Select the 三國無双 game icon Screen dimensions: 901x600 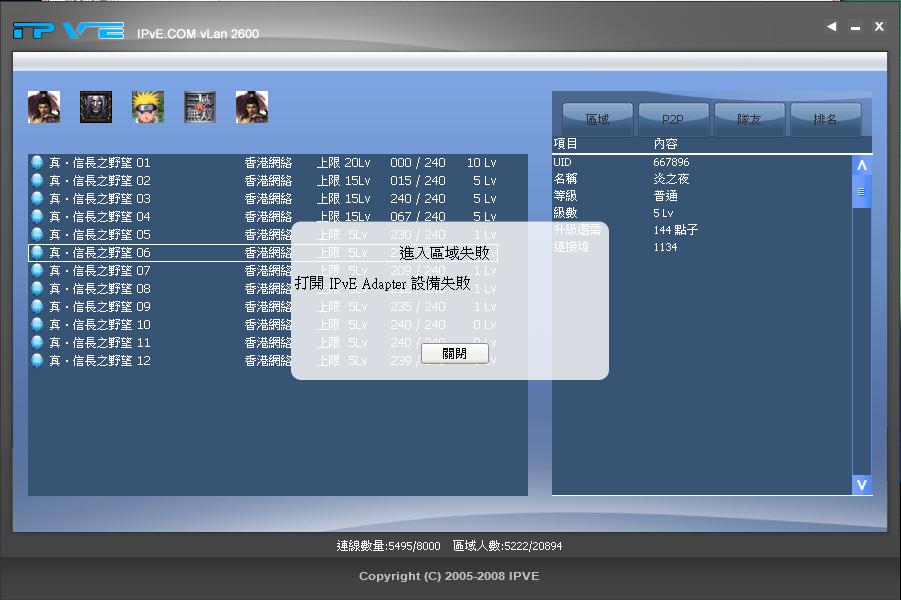point(200,107)
